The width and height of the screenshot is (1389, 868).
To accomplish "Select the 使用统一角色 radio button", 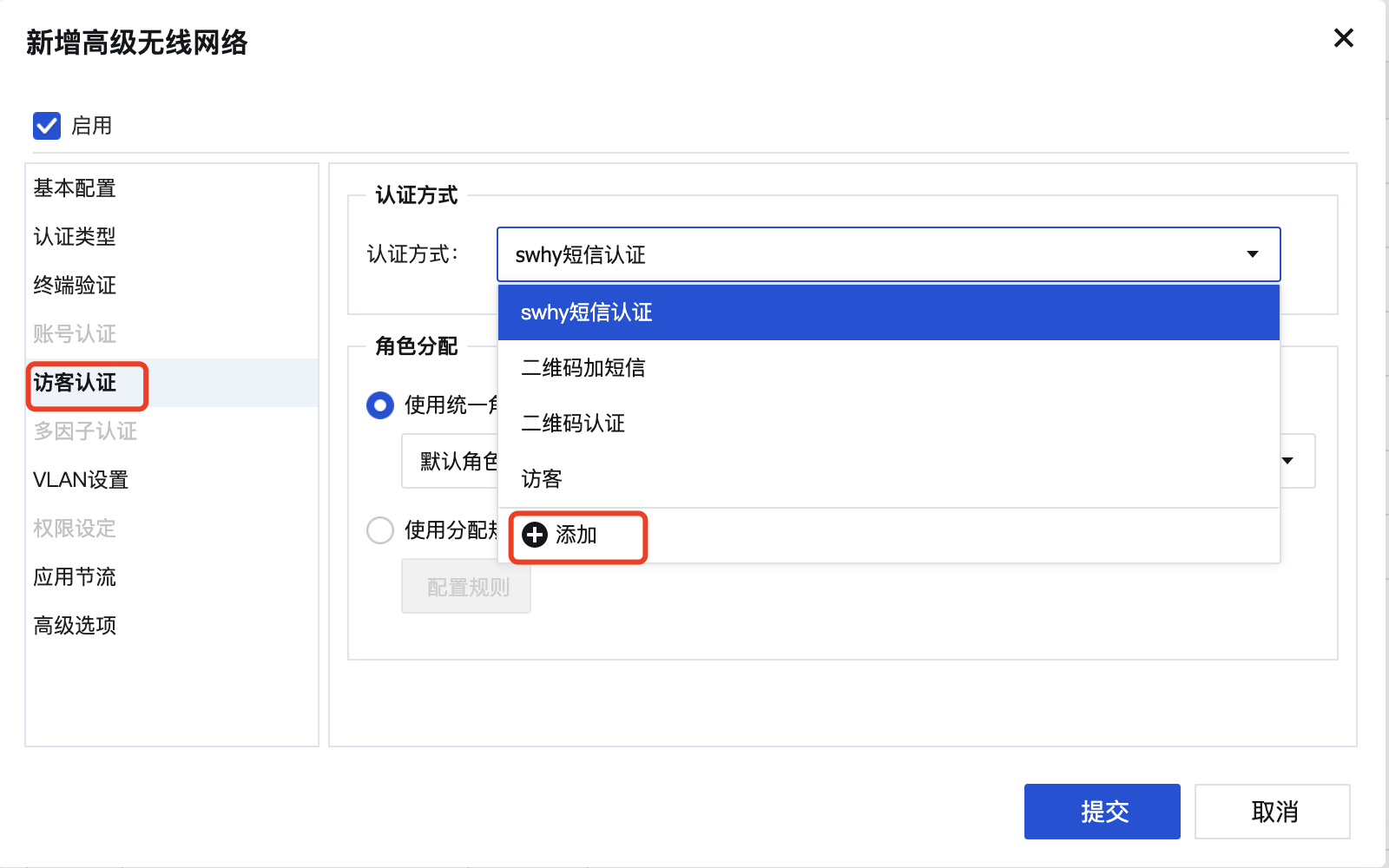I will pos(380,405).
